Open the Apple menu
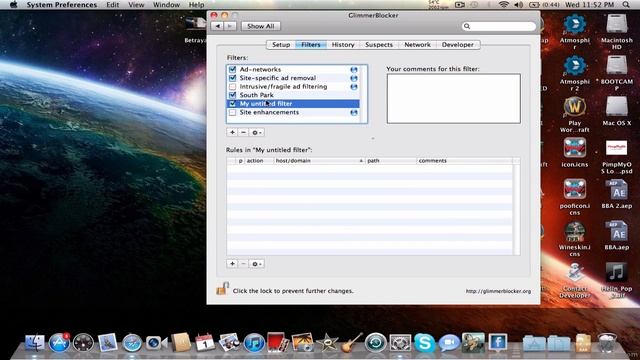 (x=13, y=5)
